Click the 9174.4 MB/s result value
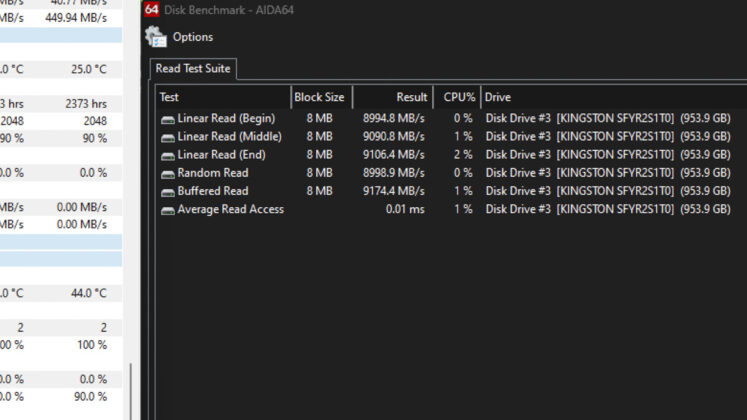Viewport: 747px width, 420px height. click(394, 191)
